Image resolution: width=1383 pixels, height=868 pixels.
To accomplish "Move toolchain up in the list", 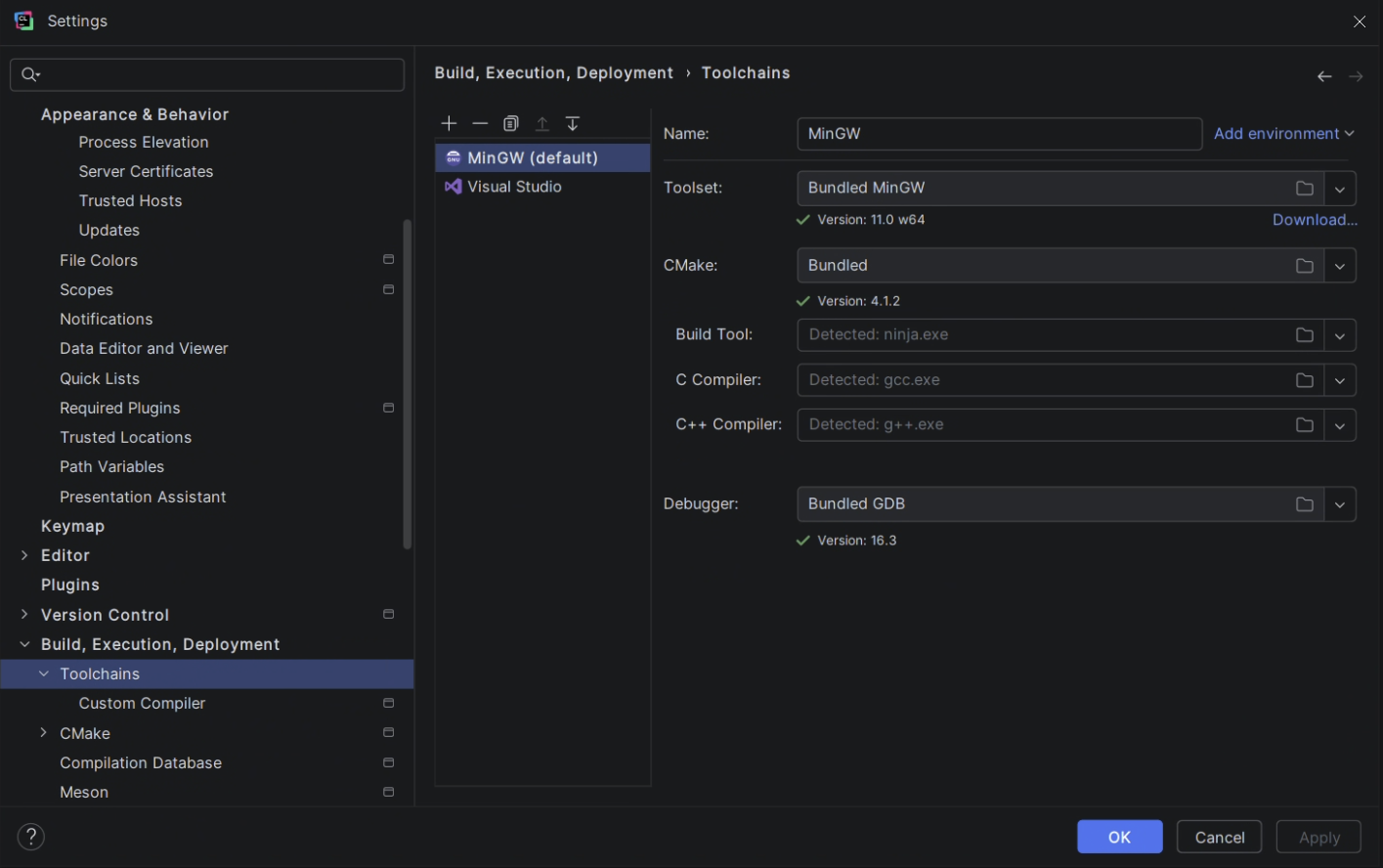I will click(x=542, y=123).
